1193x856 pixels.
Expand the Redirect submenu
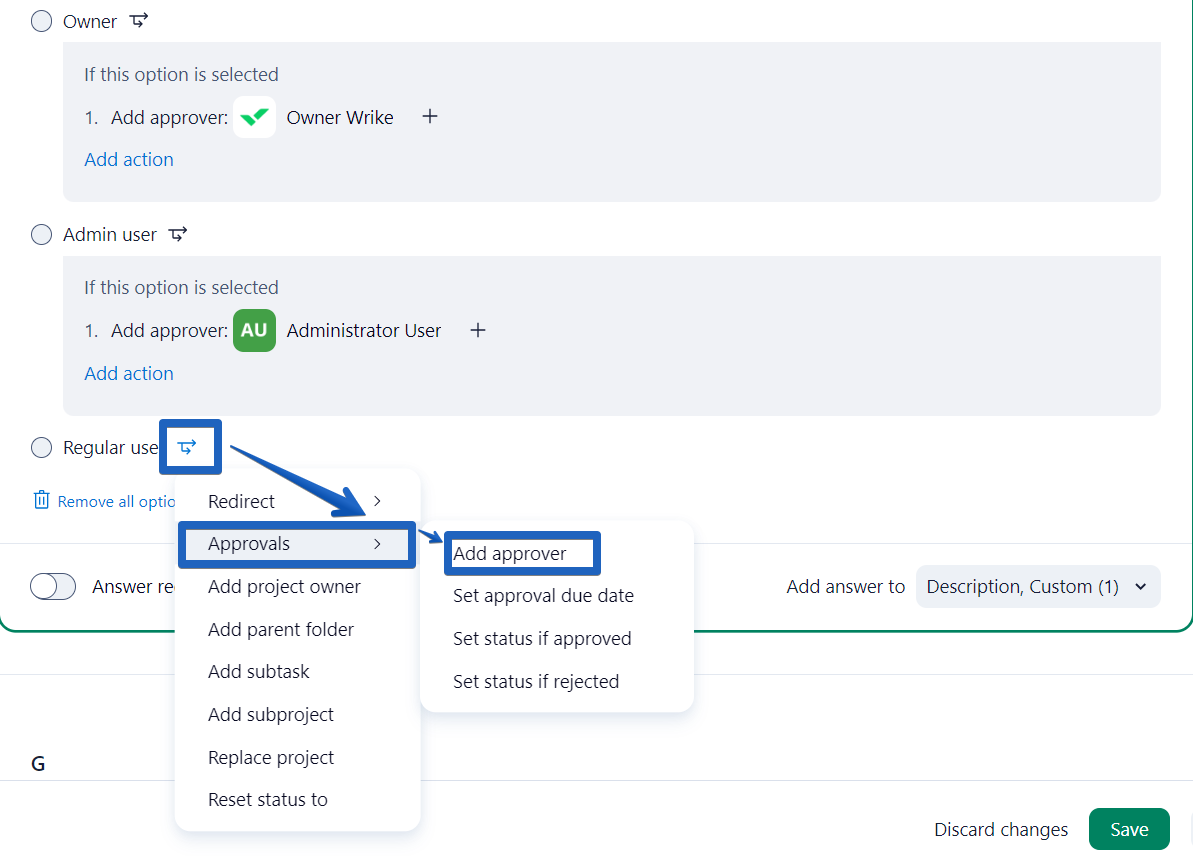click(296, 501)
